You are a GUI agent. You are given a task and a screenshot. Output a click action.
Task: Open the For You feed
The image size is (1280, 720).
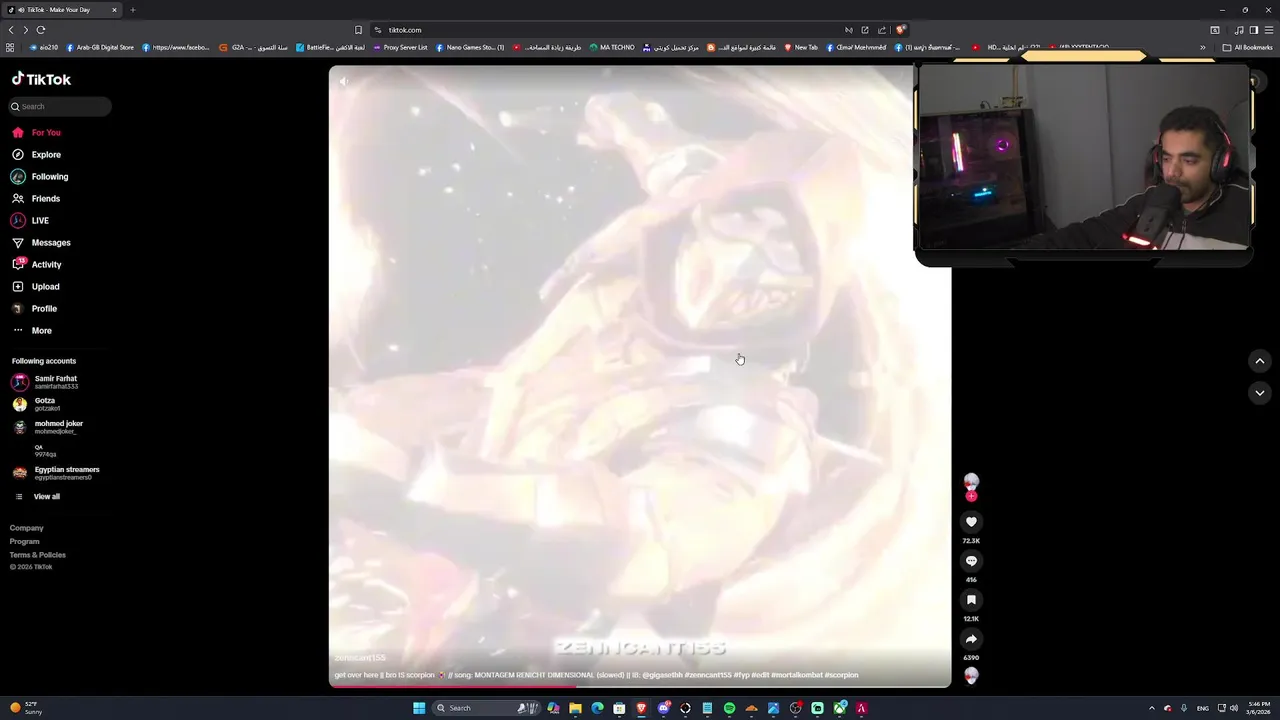coord(36,132)
